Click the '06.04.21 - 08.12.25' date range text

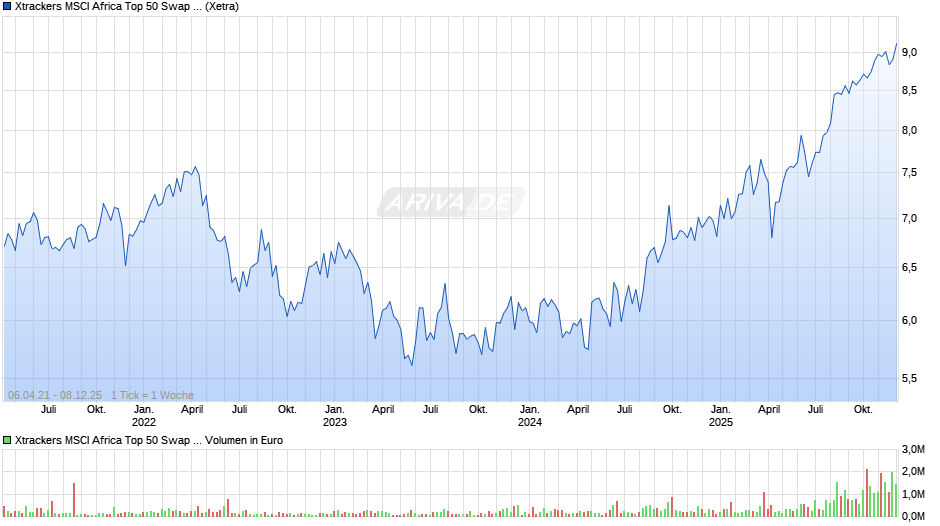coord(55,395)
